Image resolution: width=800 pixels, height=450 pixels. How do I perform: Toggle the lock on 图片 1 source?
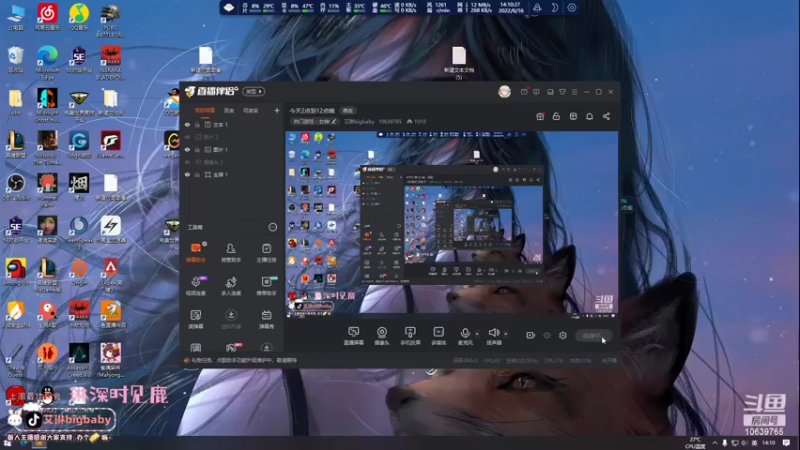(197, 149)
